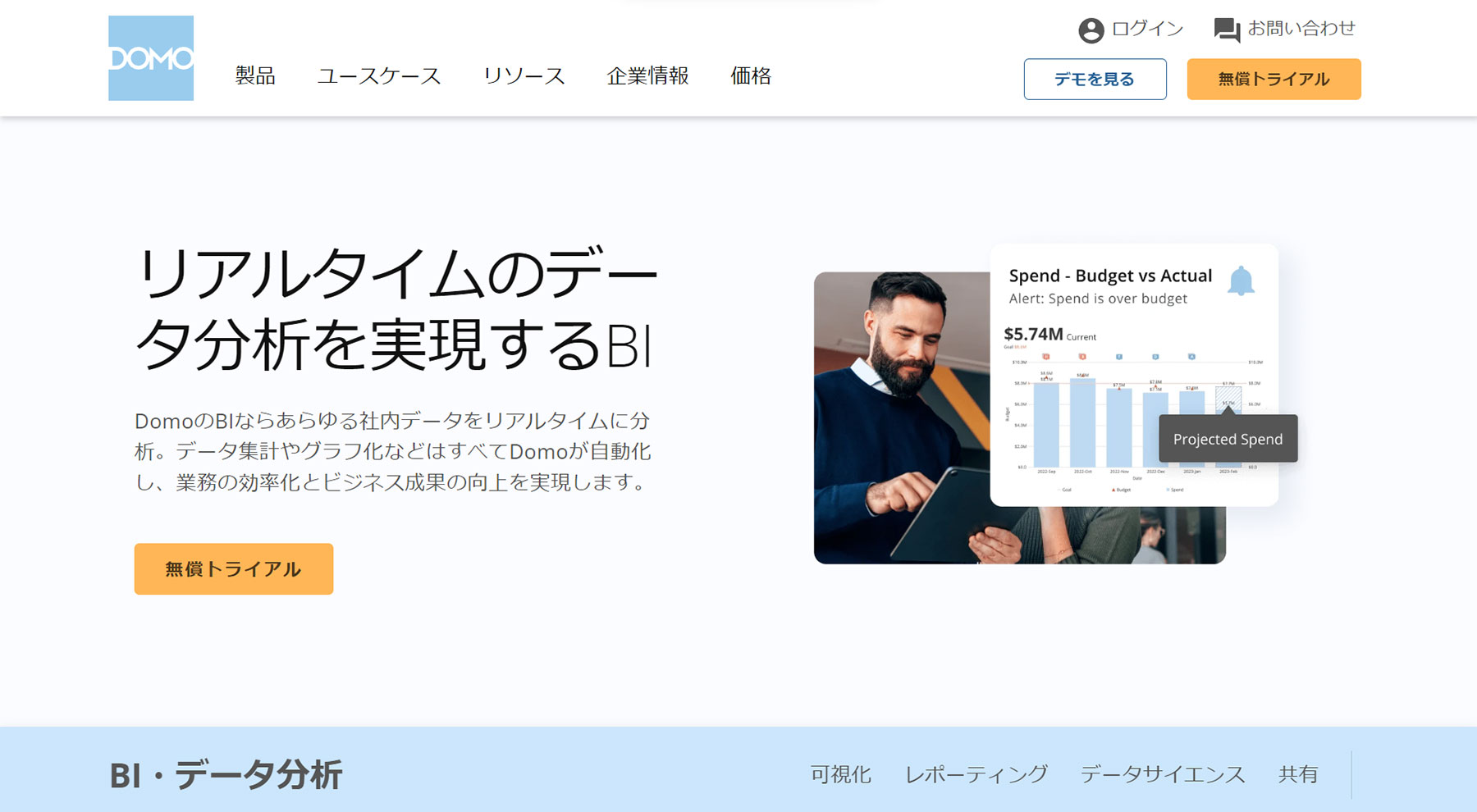
Task: Click the DOMO logo
Action: (x=151, y=58)
